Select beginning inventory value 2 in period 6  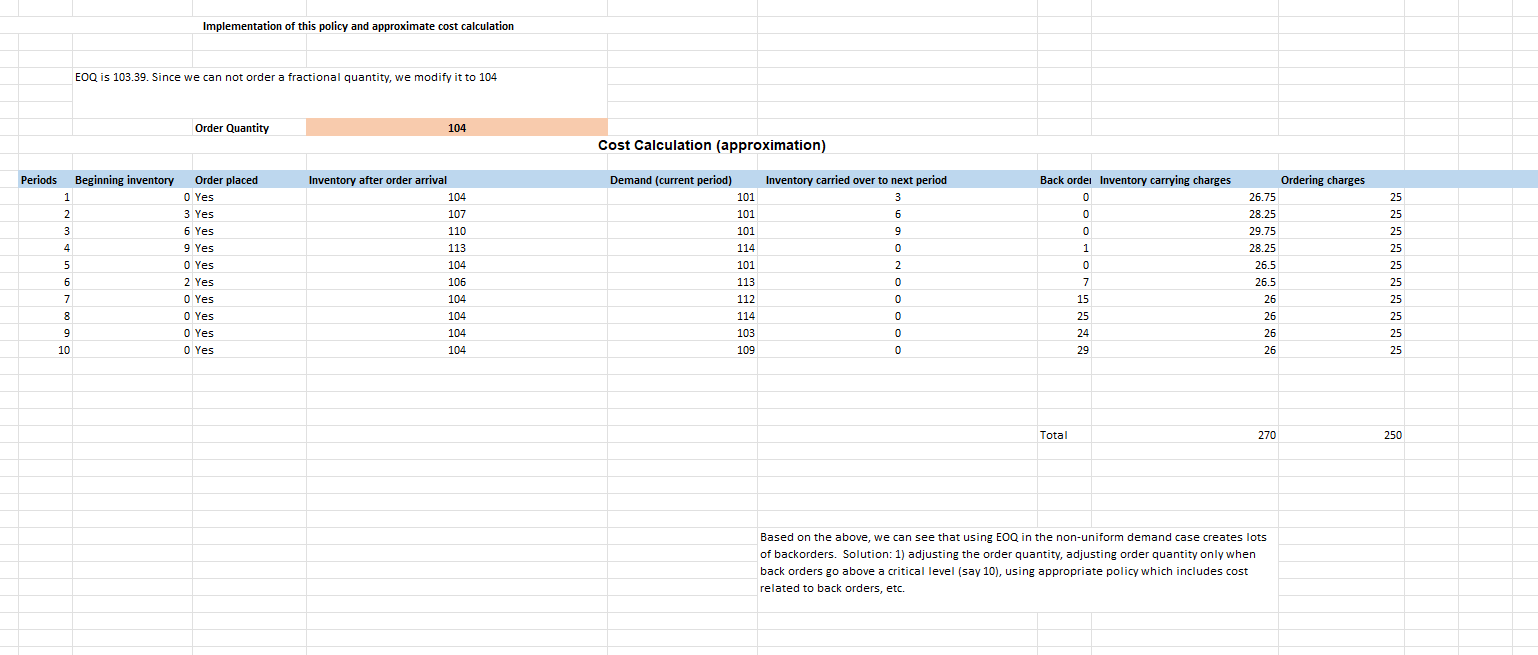point(132,282)
